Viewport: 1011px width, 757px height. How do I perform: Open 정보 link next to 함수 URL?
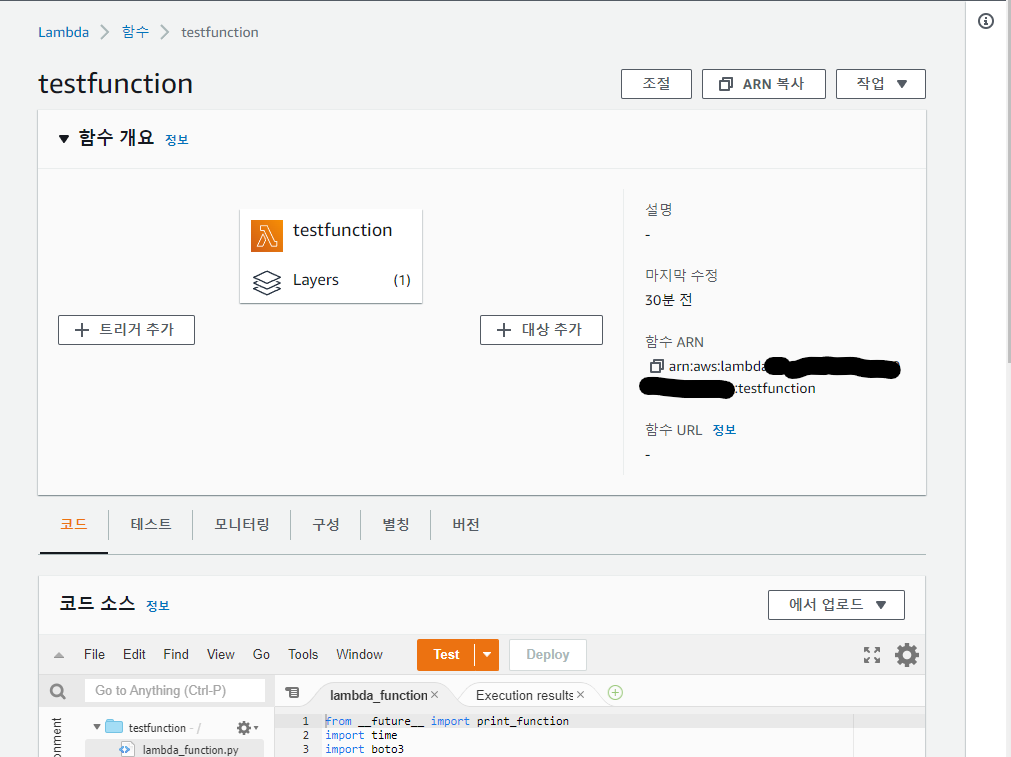pyautogui.click(x=724, y=430)
